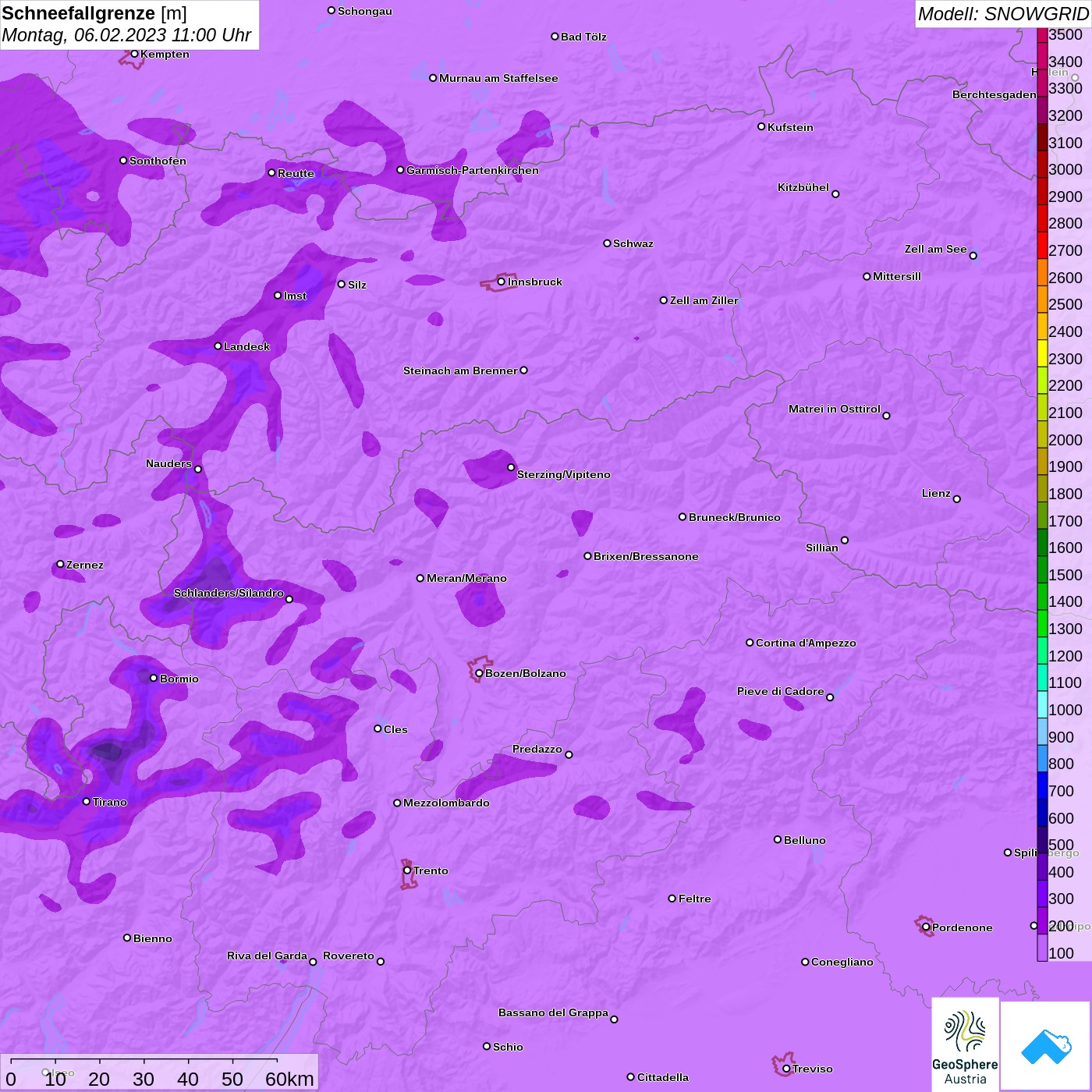Click the Bormio label
Screen dimensions: 1092x1092
tap(179, 679)
